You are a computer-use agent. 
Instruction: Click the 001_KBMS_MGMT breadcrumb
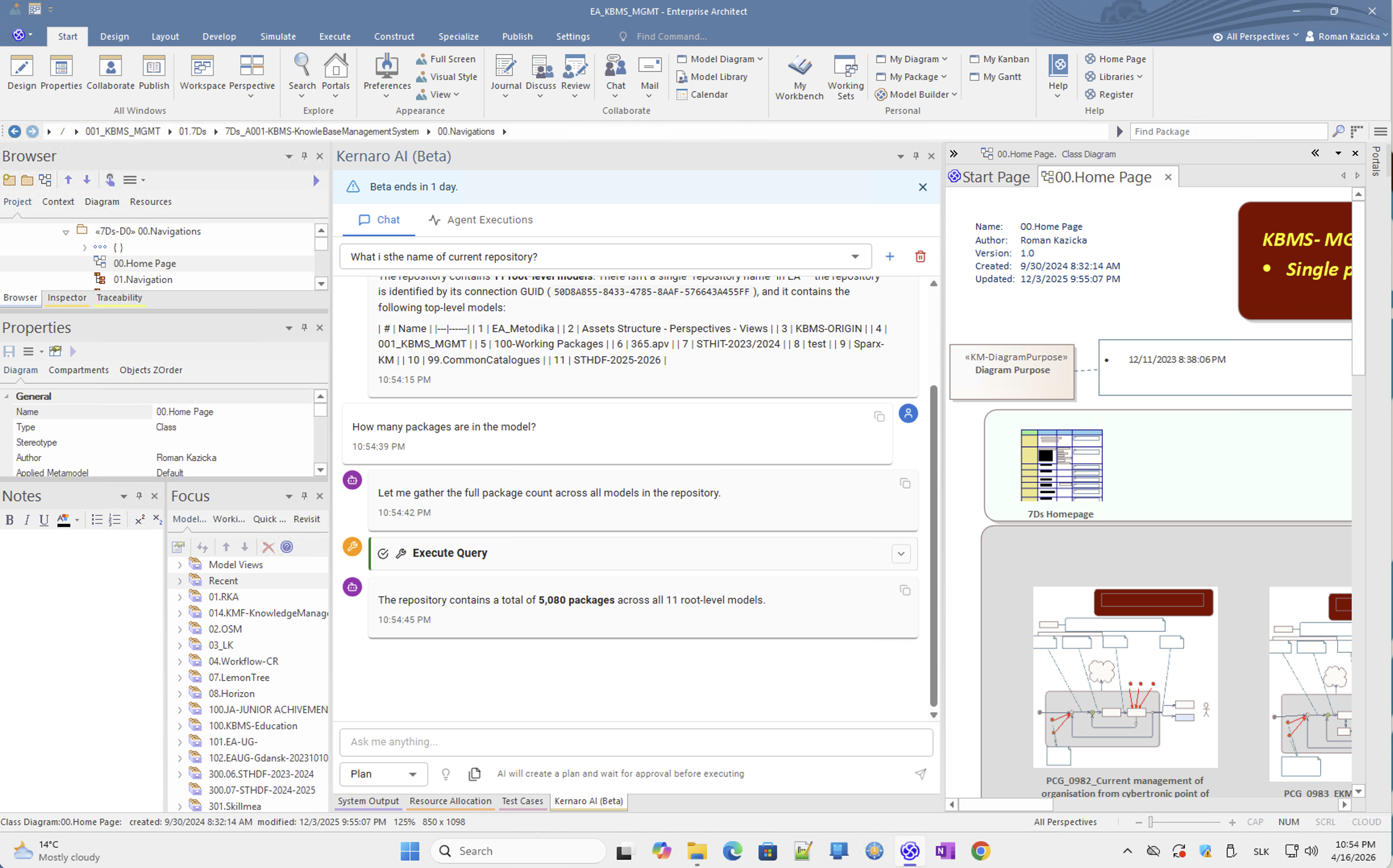coord(123,131)
